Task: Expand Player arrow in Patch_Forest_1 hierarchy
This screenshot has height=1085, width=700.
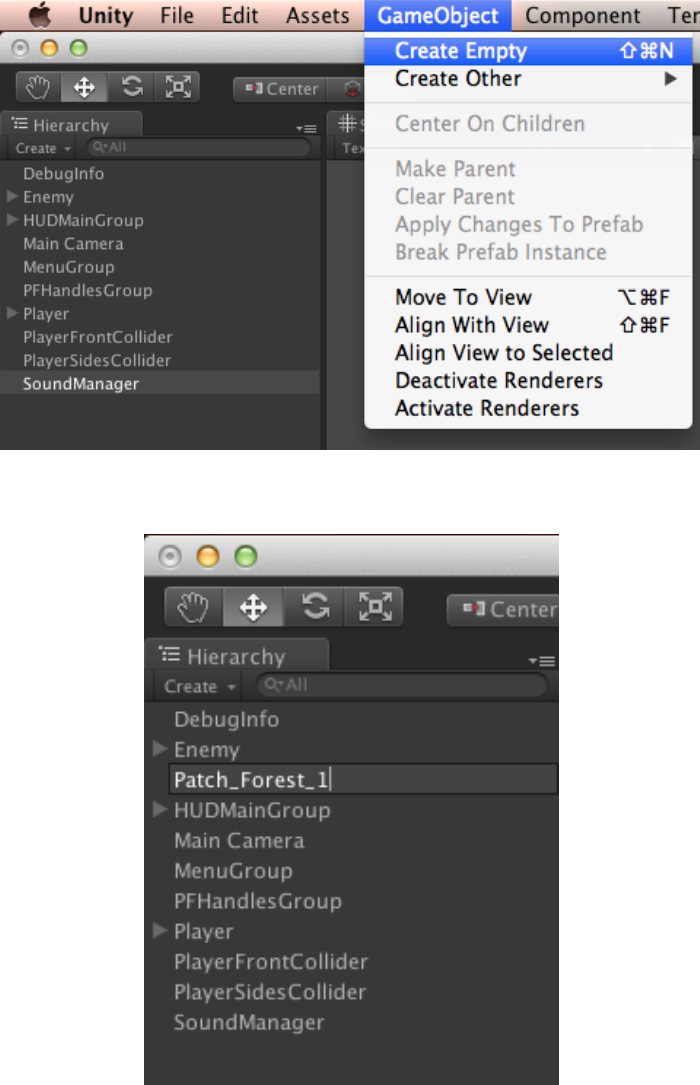Action: [160, 930]
